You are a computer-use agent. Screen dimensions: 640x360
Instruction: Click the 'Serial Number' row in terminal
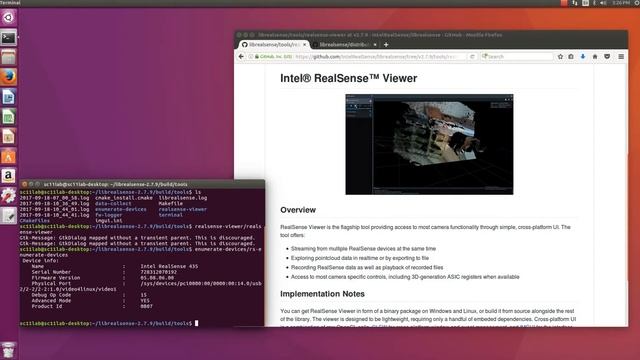coord(104,272)
